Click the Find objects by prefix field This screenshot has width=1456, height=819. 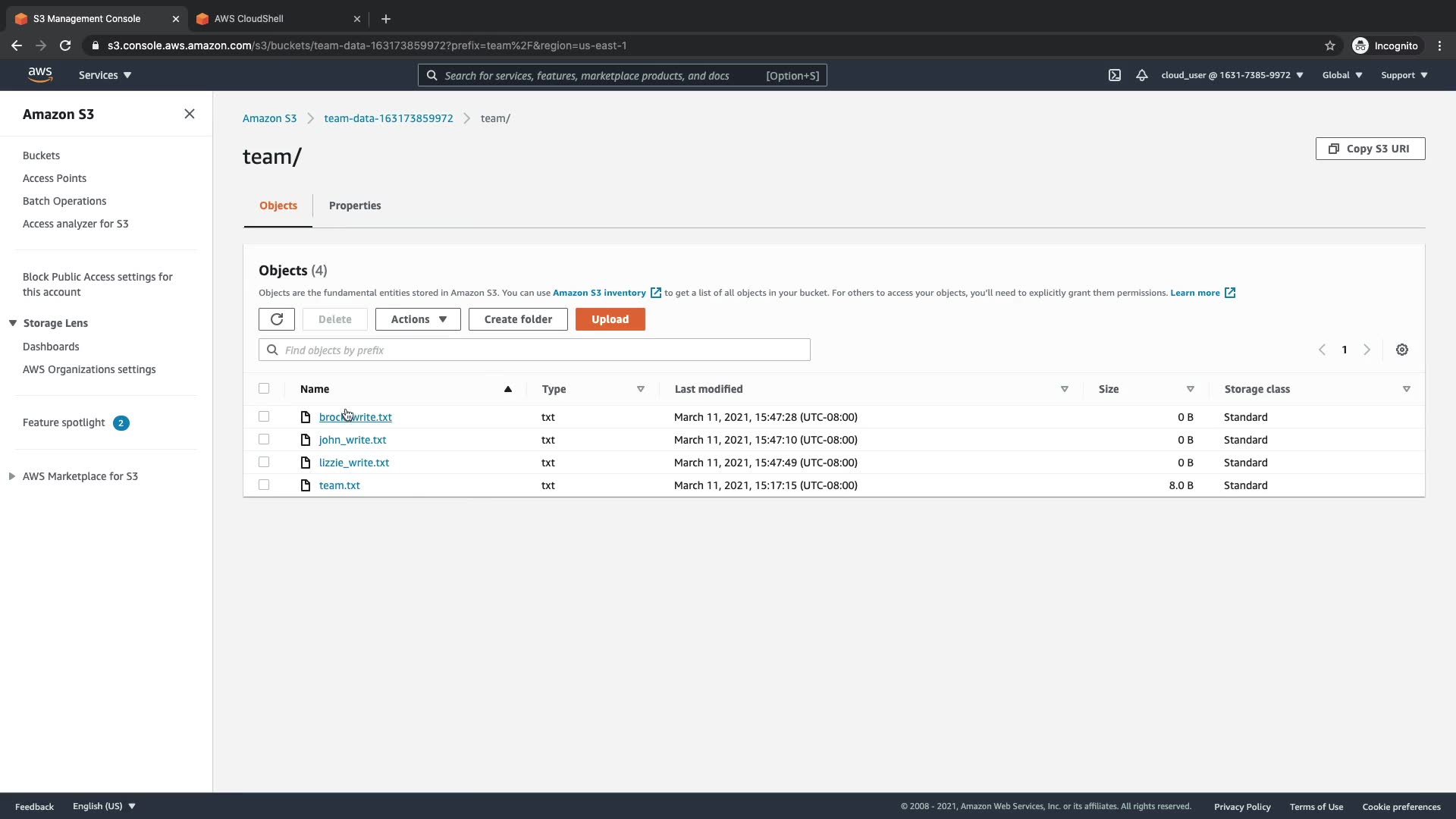pos(534,350)
